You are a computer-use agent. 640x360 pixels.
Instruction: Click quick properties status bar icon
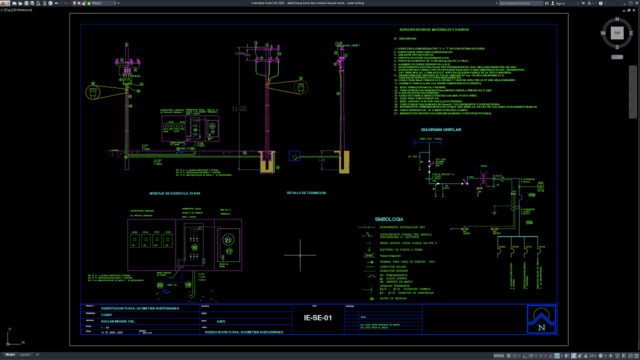click(617, 356)
